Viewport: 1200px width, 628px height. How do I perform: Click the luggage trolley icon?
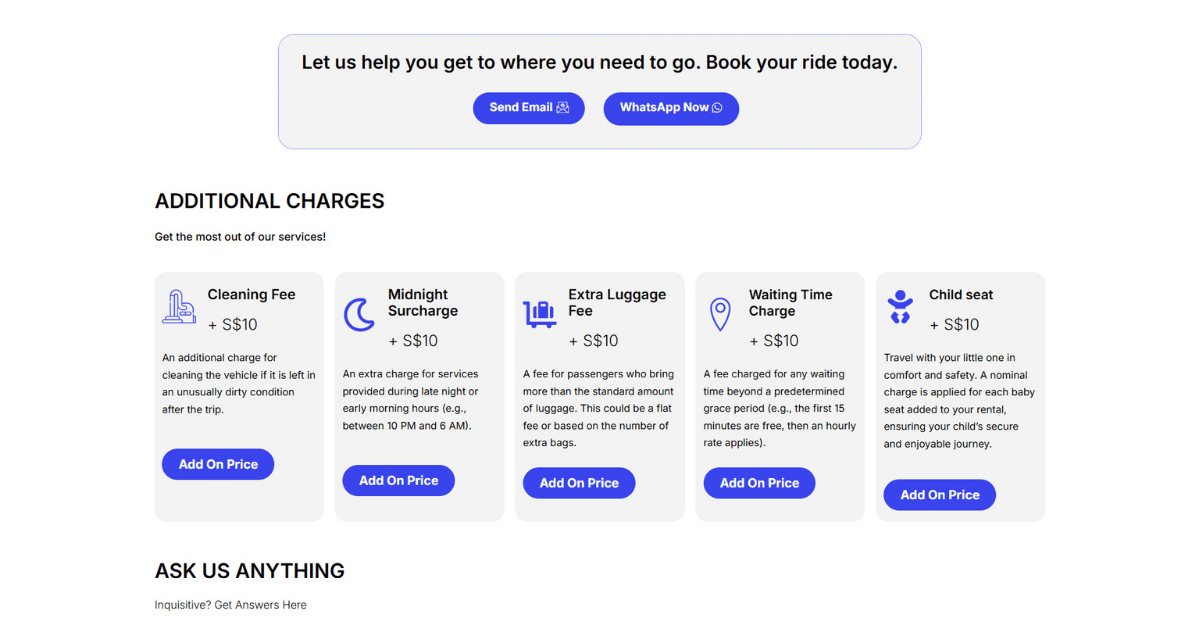(539, 314)
